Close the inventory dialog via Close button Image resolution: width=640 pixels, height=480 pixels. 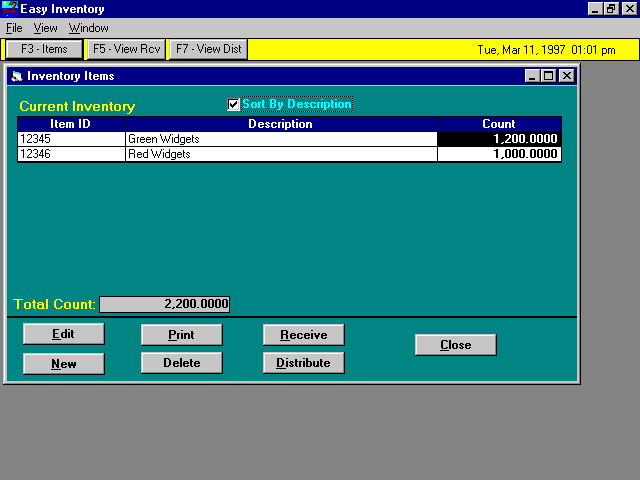click(455, 345)
